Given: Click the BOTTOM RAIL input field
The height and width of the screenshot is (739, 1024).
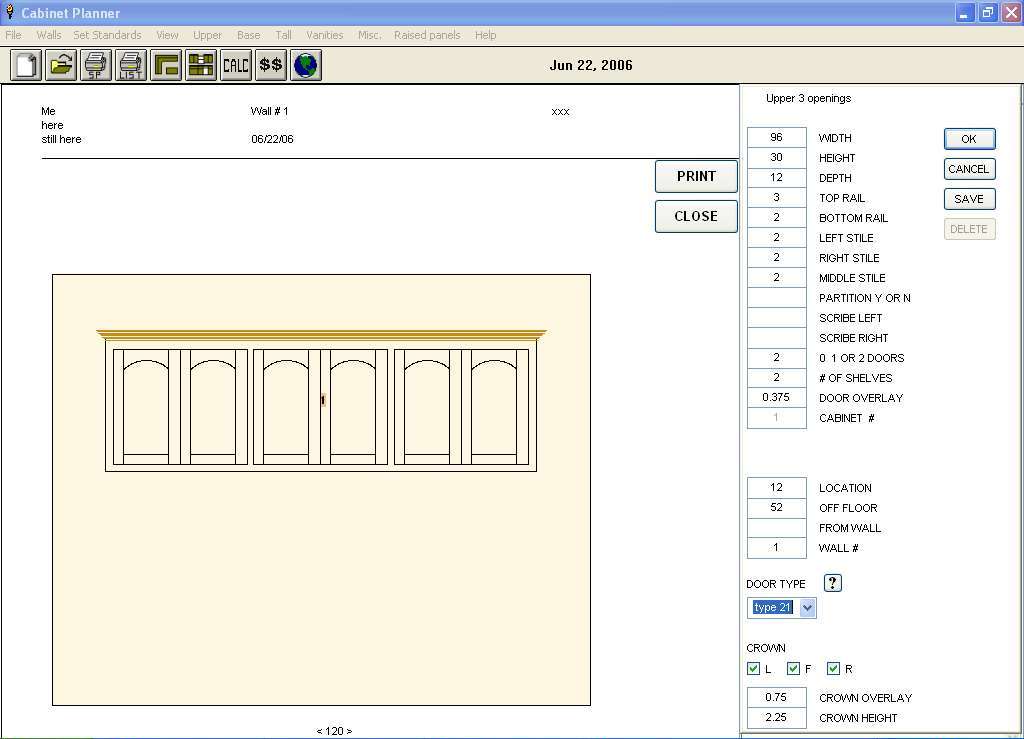Looking at the screenshot, I should coord(776,217).
